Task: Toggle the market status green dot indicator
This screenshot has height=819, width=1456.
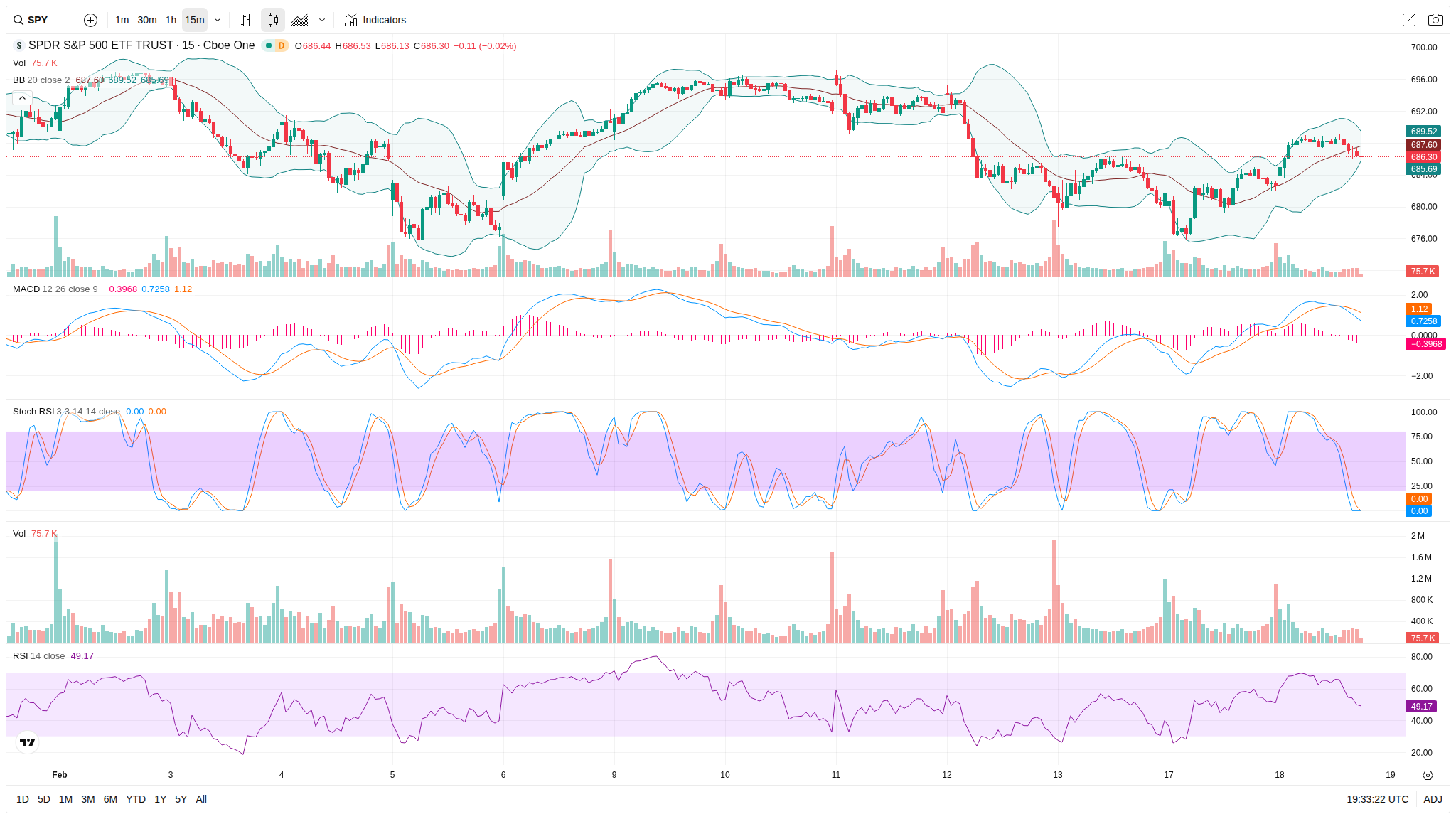Action: [x=269, y=45]
